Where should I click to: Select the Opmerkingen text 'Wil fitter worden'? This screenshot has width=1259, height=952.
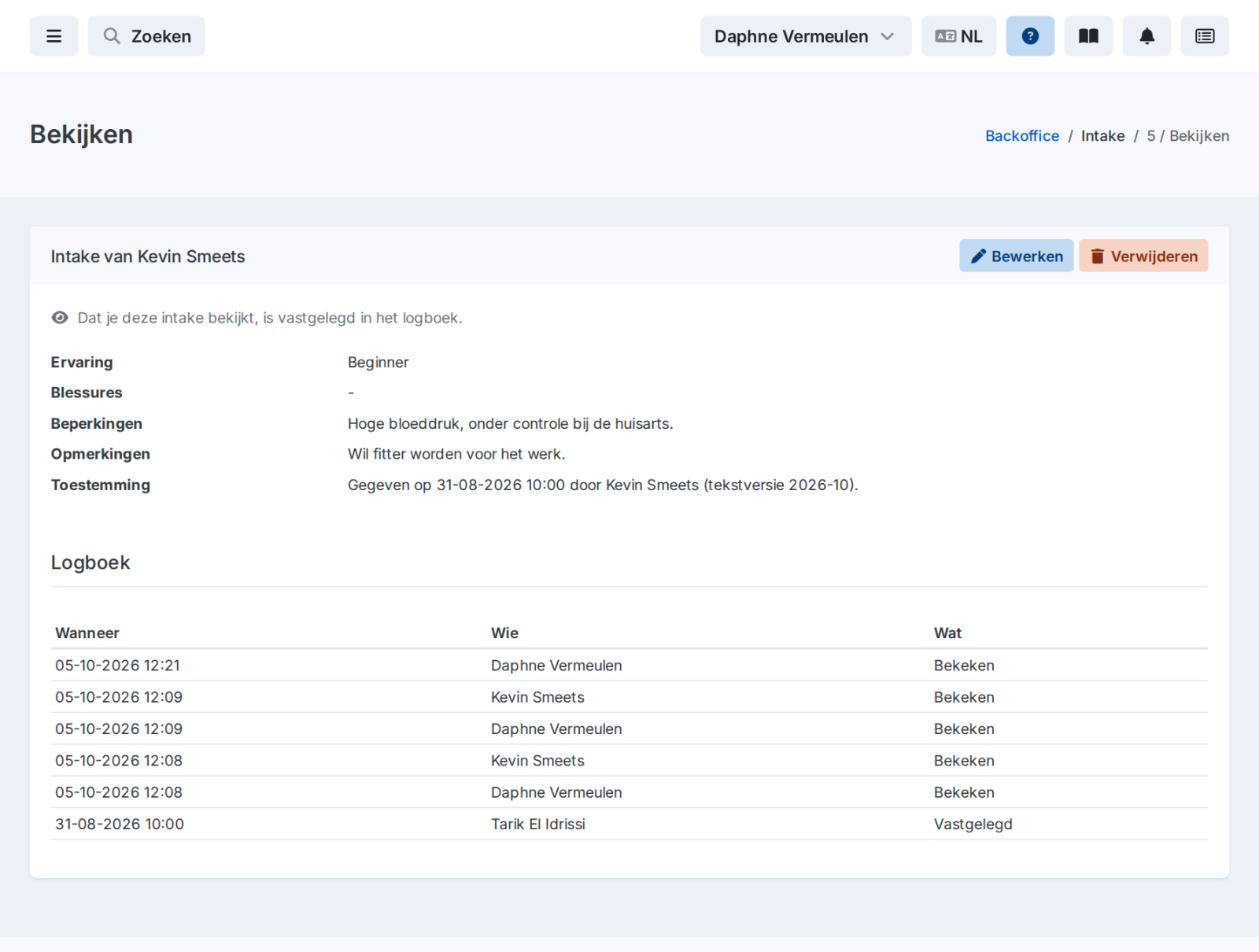[456, 454]
